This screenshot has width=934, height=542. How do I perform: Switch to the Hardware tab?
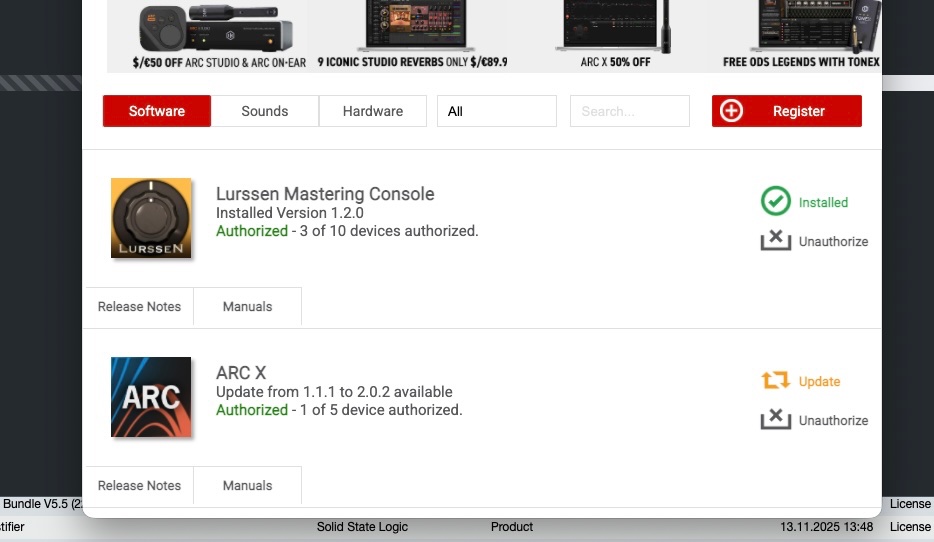(x=373, y=111)
